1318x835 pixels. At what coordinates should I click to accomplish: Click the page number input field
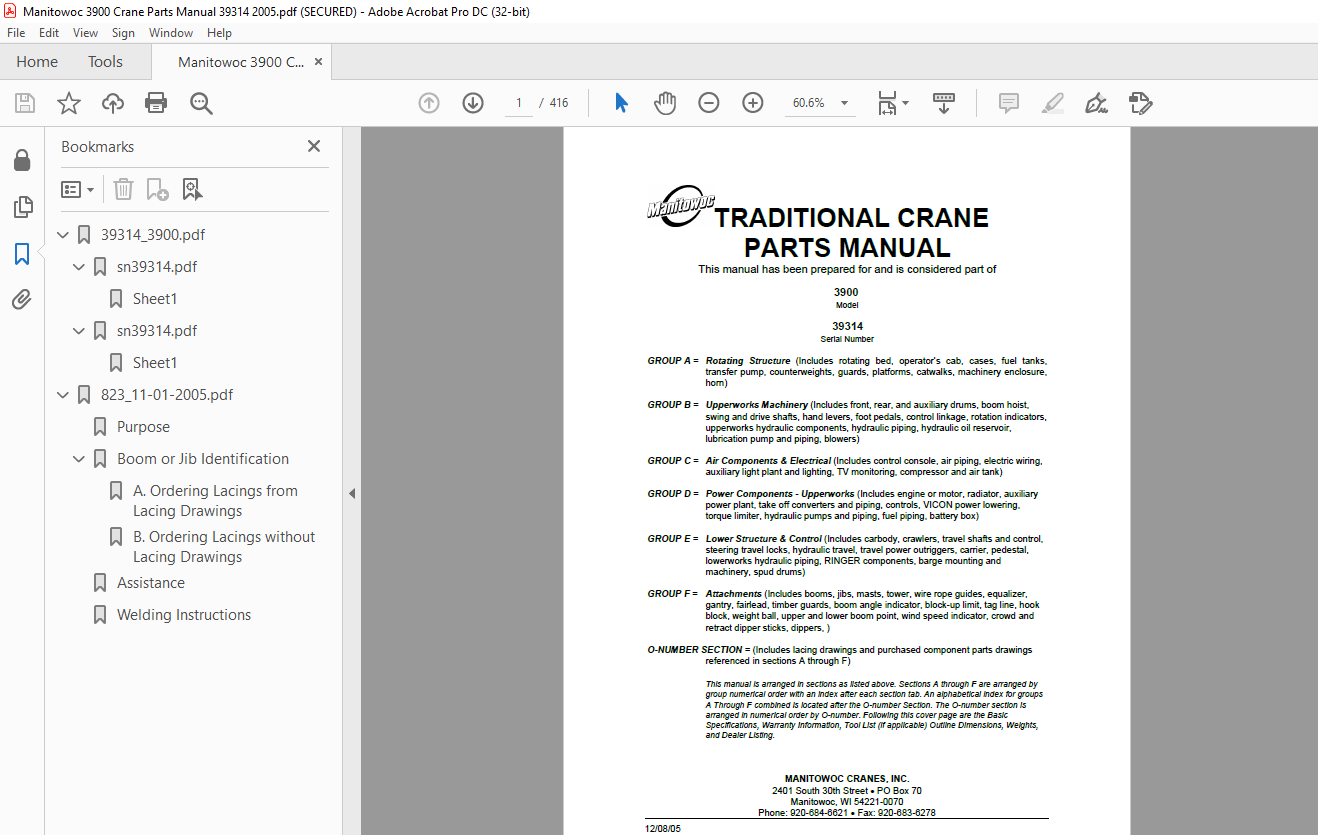(518, 103)
